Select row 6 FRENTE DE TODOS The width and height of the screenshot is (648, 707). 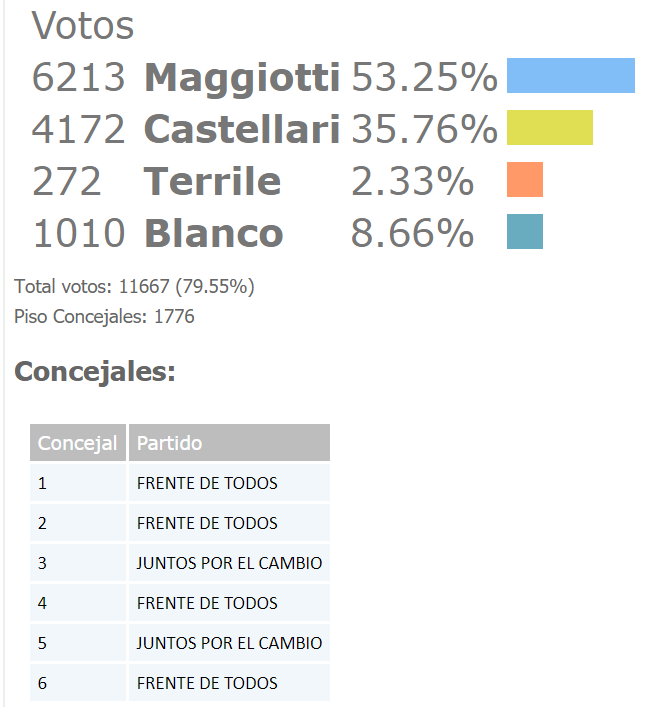[x=180, y=683]
